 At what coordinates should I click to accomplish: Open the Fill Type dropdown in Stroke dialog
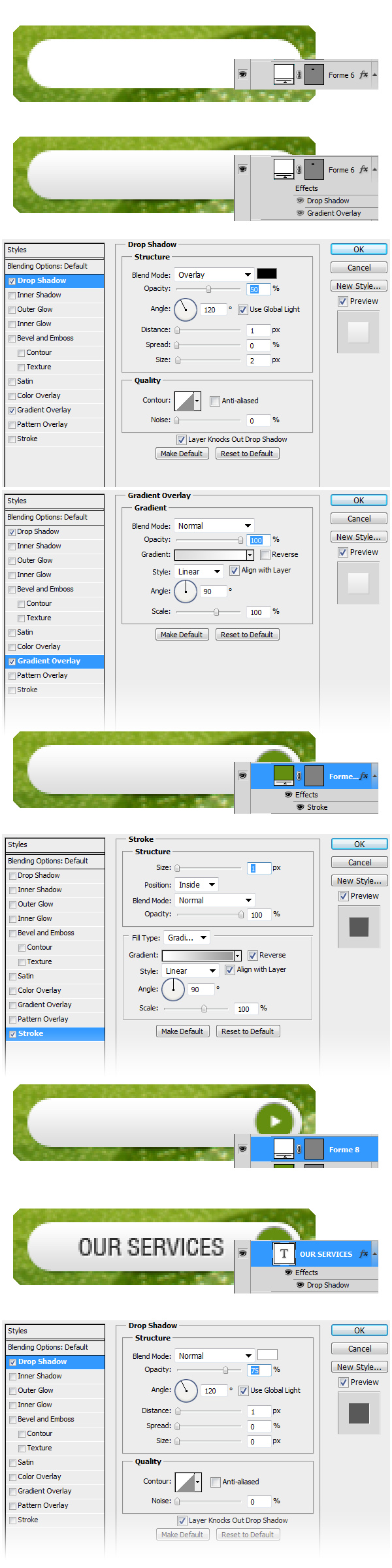coord(187,938)
